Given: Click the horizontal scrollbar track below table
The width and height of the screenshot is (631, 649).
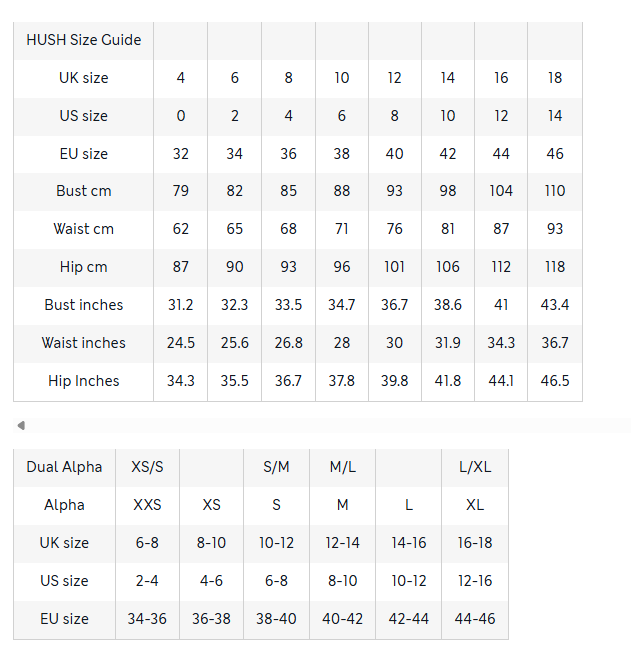Looking at the screenshot, I should tap(322, 425).
